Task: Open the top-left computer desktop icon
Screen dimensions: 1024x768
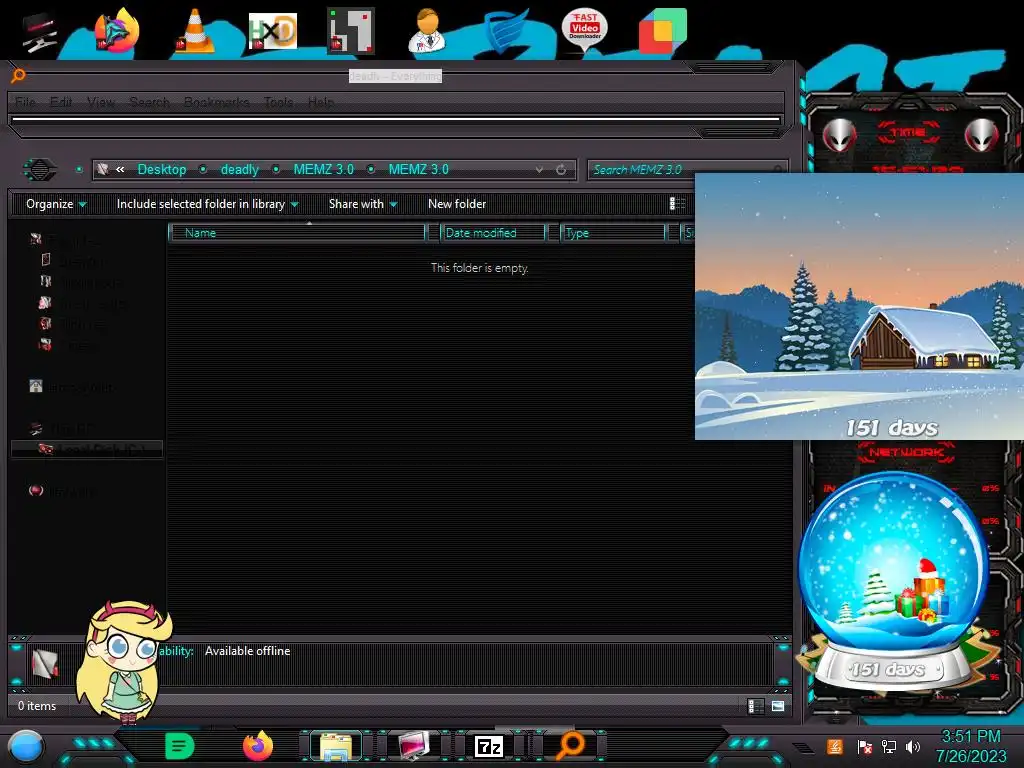Action: tap(39, 31)
